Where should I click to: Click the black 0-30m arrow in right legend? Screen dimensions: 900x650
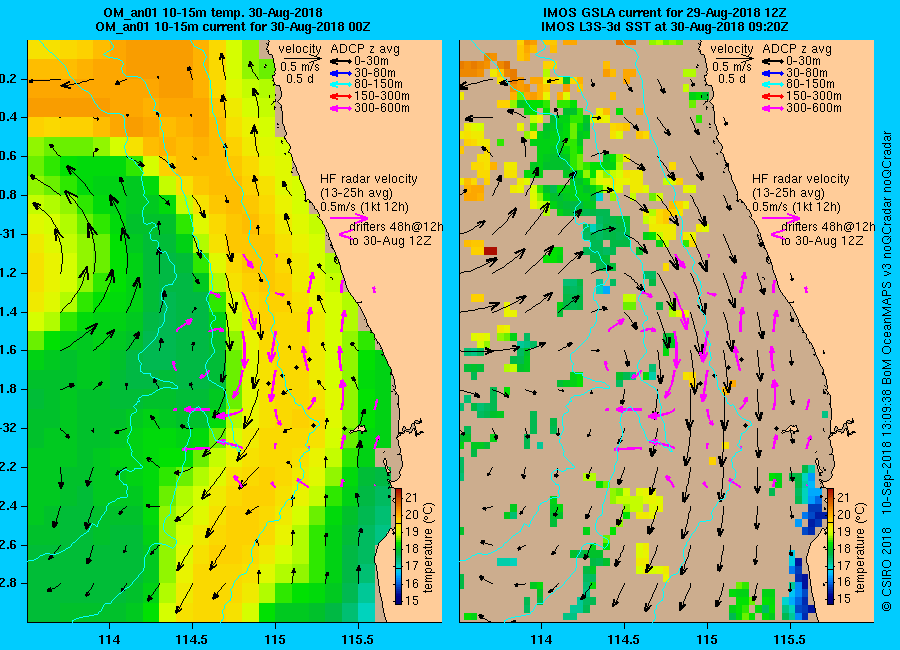coord(773,61)
